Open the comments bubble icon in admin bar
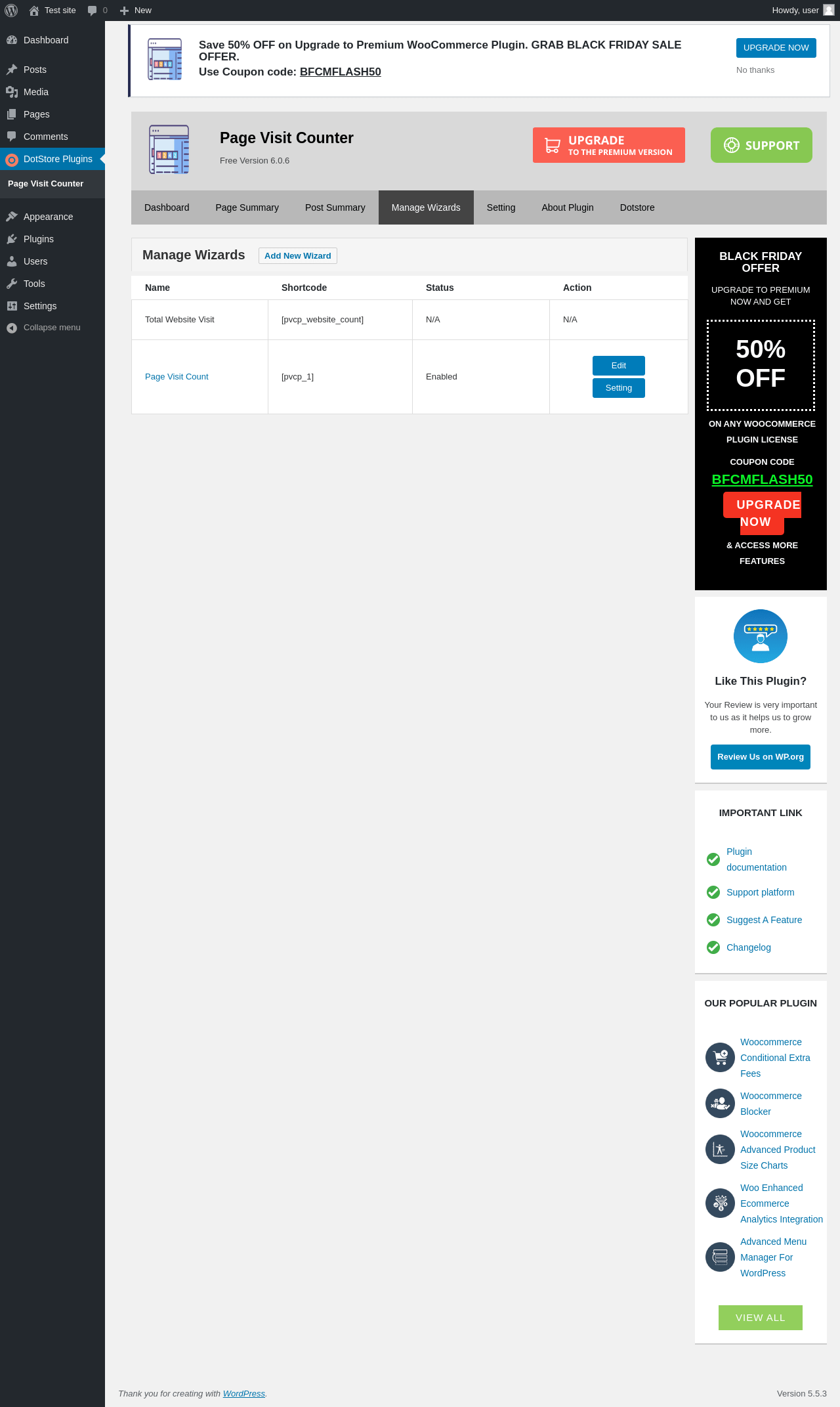 (92, 11)
